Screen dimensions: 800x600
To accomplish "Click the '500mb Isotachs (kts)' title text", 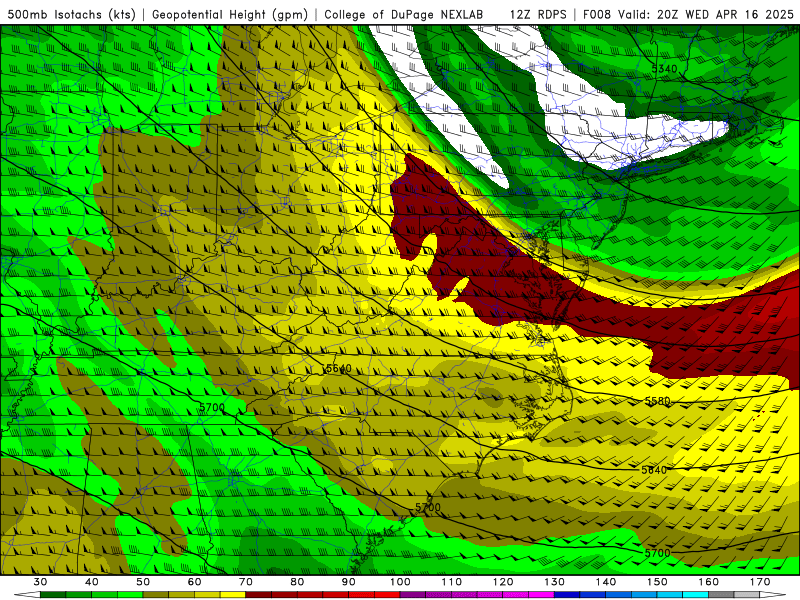I will (x=71, y=14).
